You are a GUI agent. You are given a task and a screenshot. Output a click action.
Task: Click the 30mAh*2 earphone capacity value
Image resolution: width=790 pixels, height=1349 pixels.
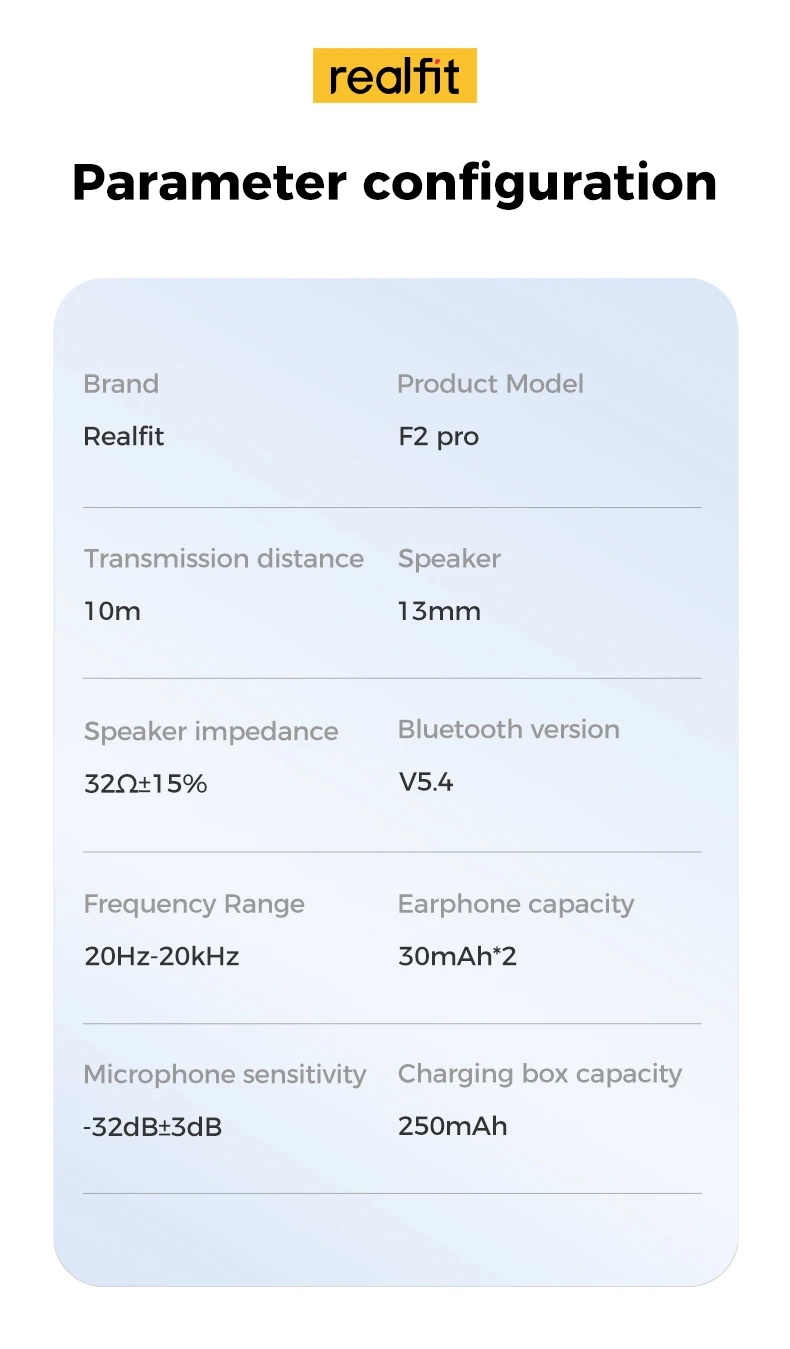tap(457, 957)
